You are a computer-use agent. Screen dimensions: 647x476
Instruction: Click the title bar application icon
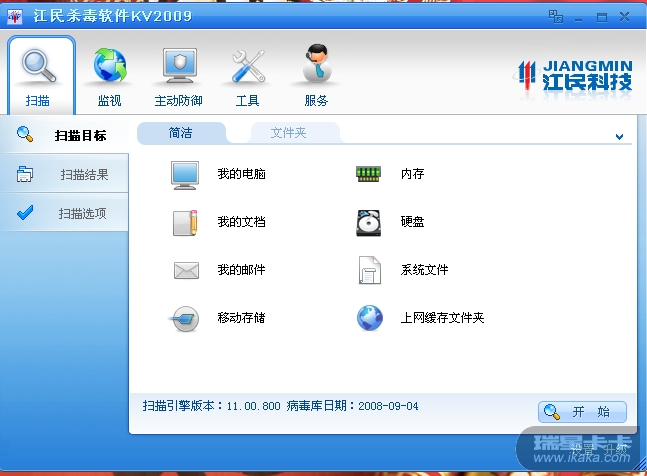[x=15, y=16]
